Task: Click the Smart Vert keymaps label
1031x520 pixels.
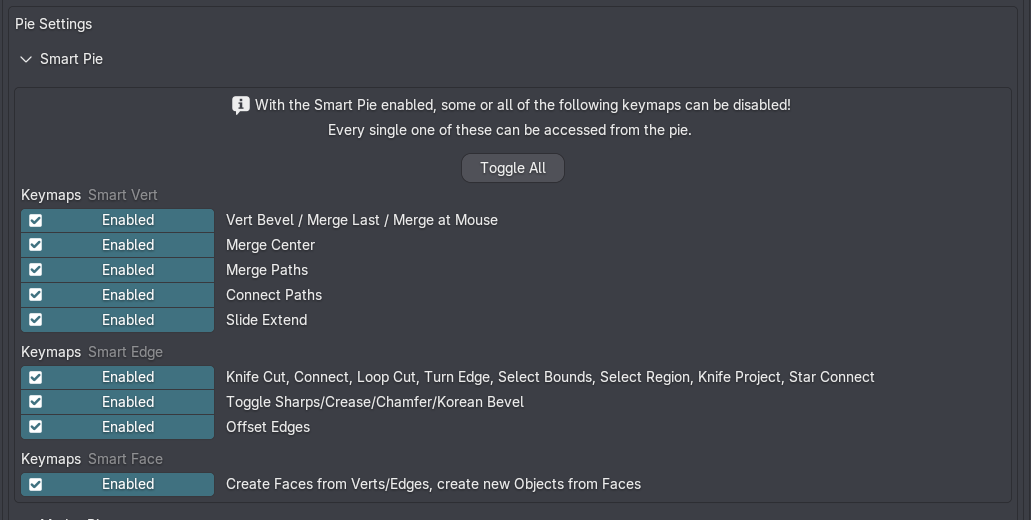Action: (123, 195)
